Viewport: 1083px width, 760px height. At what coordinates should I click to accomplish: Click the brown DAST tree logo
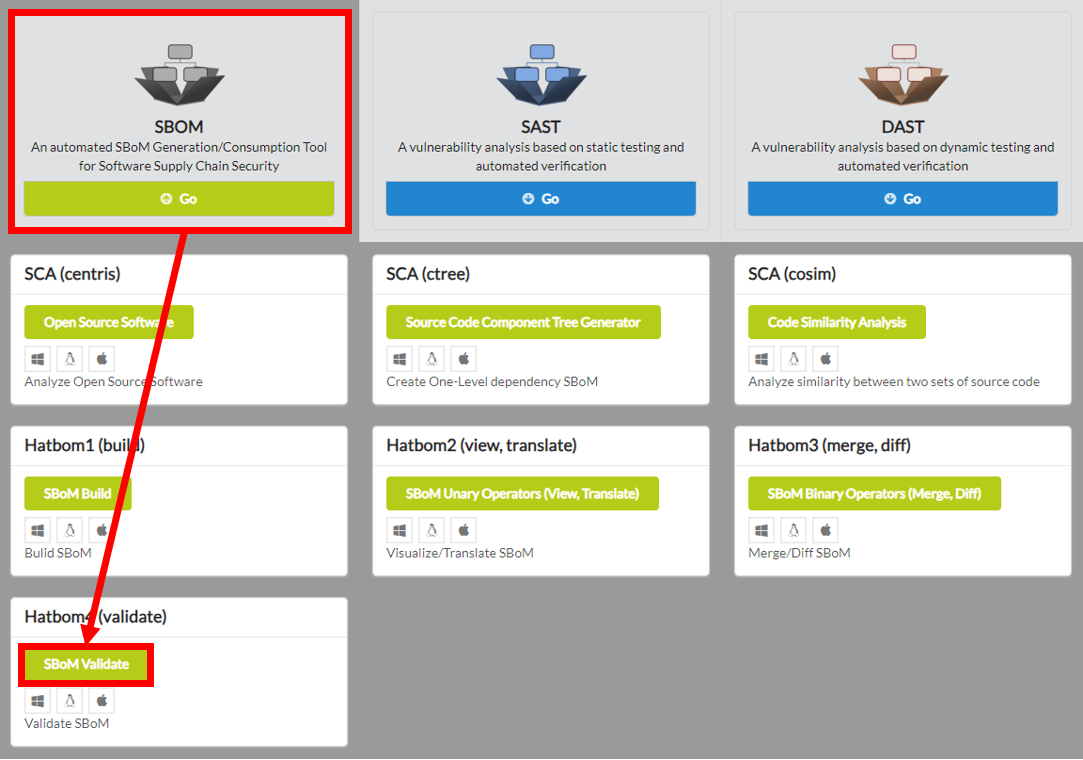click(x=903, y=74)
